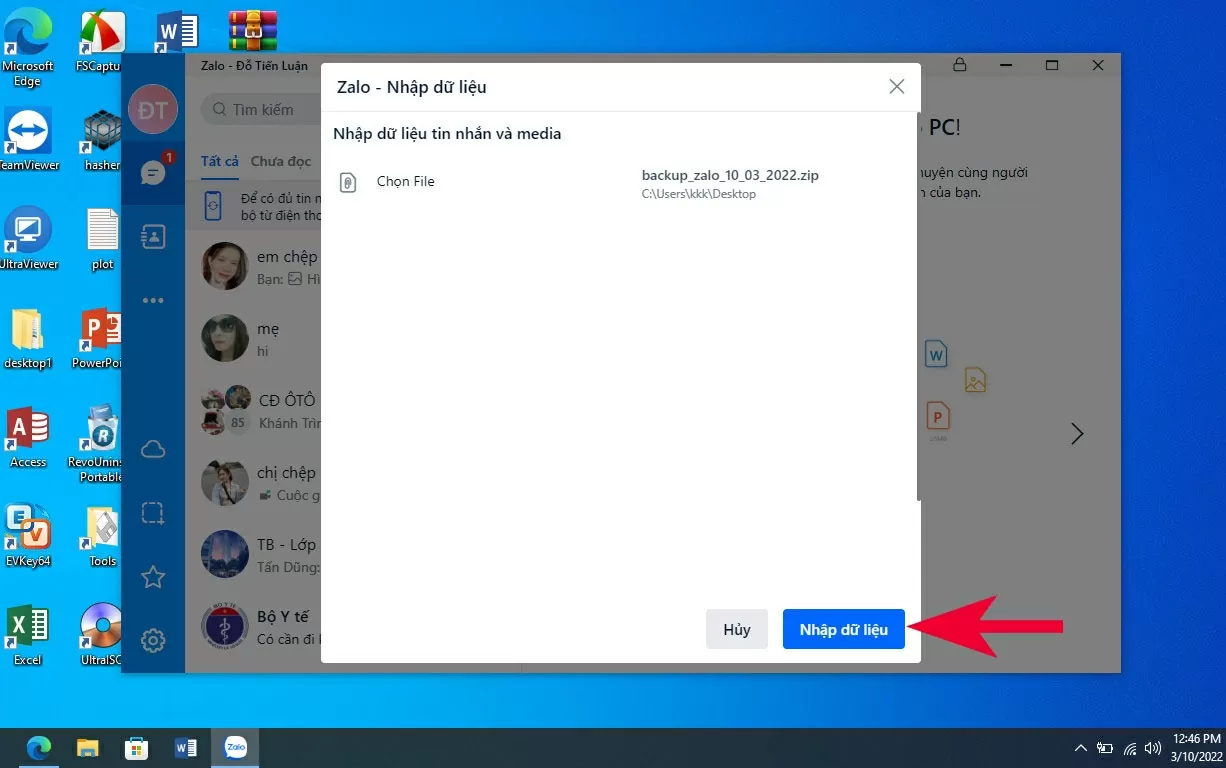The height and width of the screenshot is (768, 1226).
Task: Click the Nhập dữ liệu button
Action: click(x=843, y=630)
